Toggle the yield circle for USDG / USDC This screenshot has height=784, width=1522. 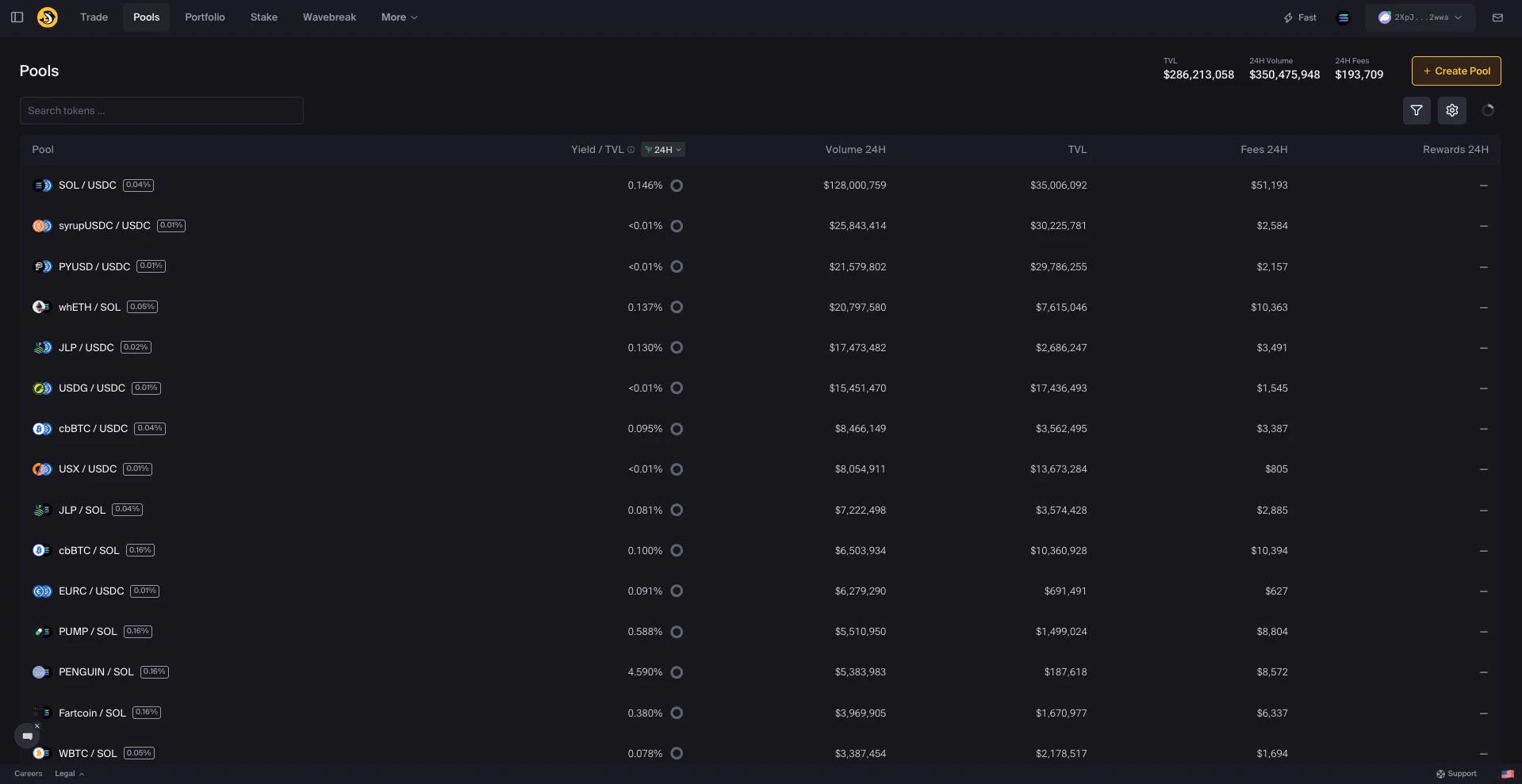tap(677, 388)
